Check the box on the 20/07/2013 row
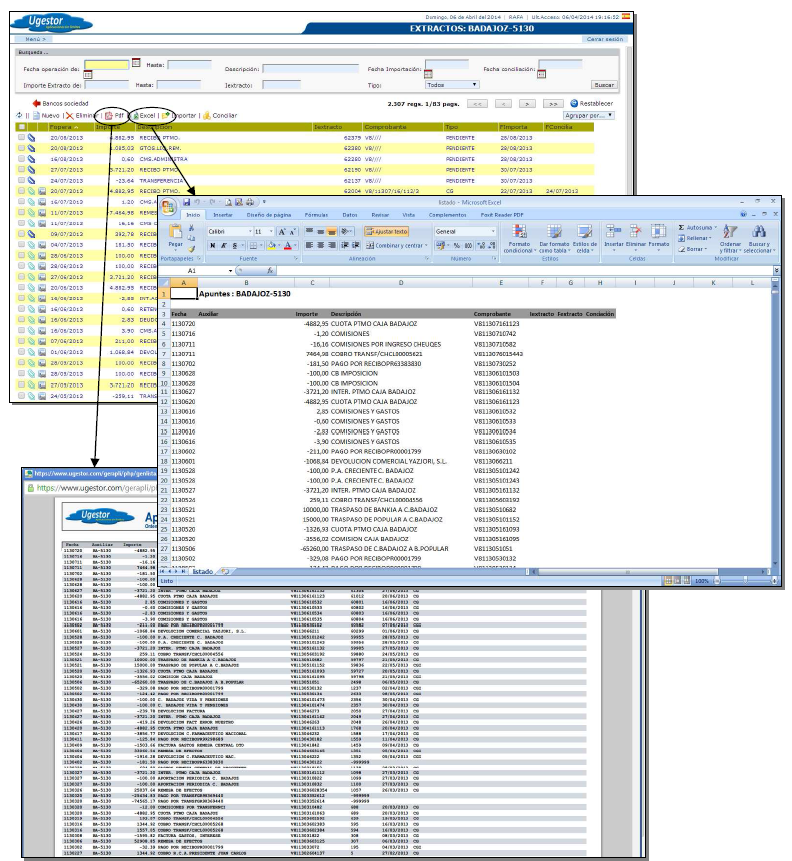The height and width of the screenshot is (861, 792). pyautogui.click(x=21, y=191)
